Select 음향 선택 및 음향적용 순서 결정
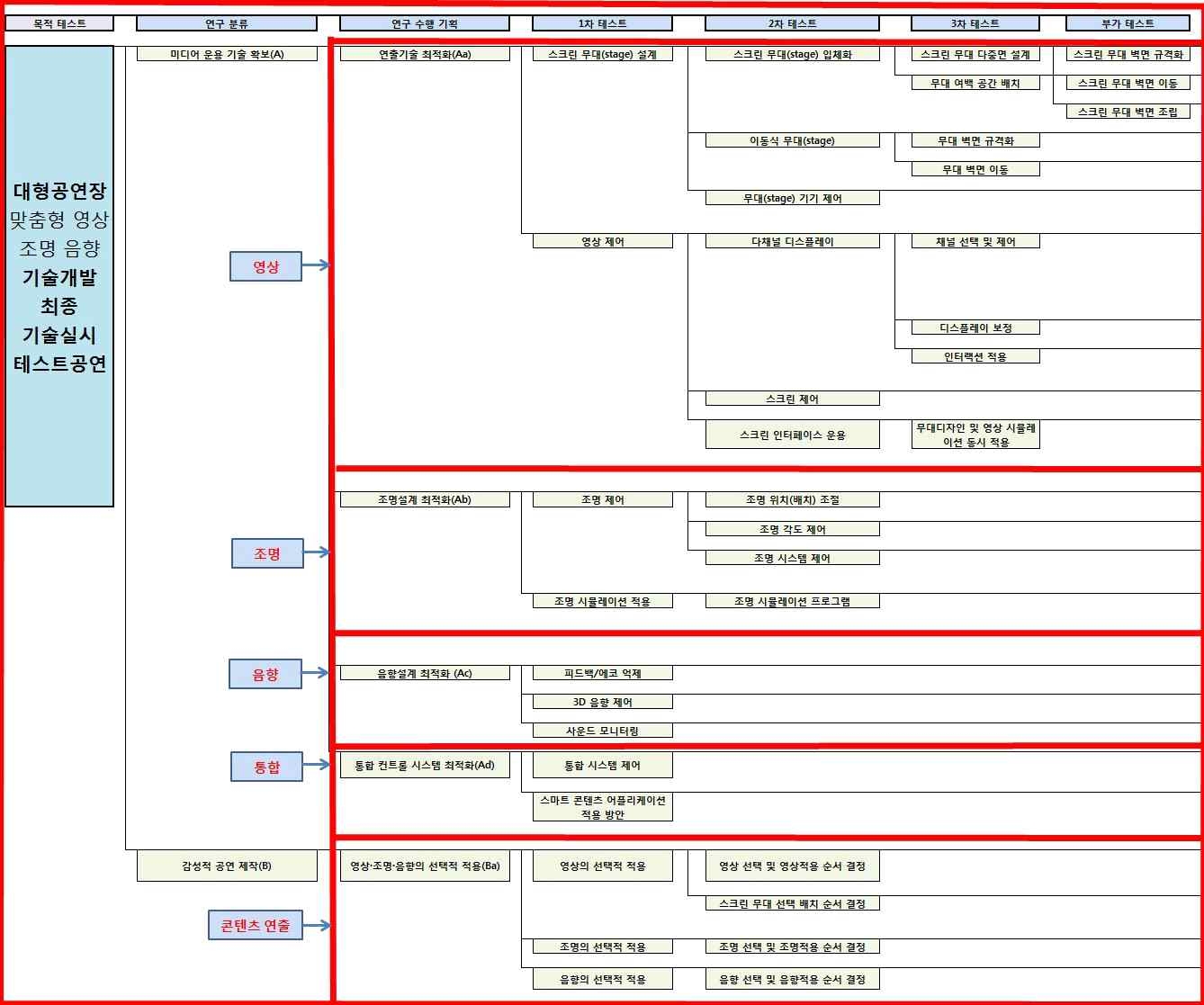The image size is (1204, 1005). point(792,979)
